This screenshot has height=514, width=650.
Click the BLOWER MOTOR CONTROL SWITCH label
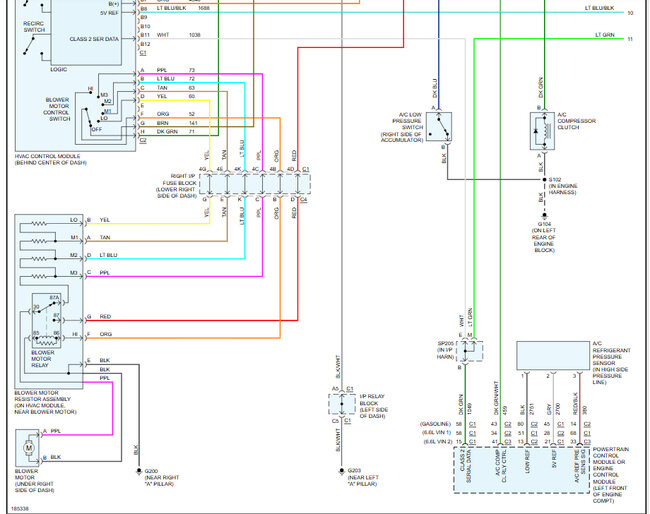57,109
